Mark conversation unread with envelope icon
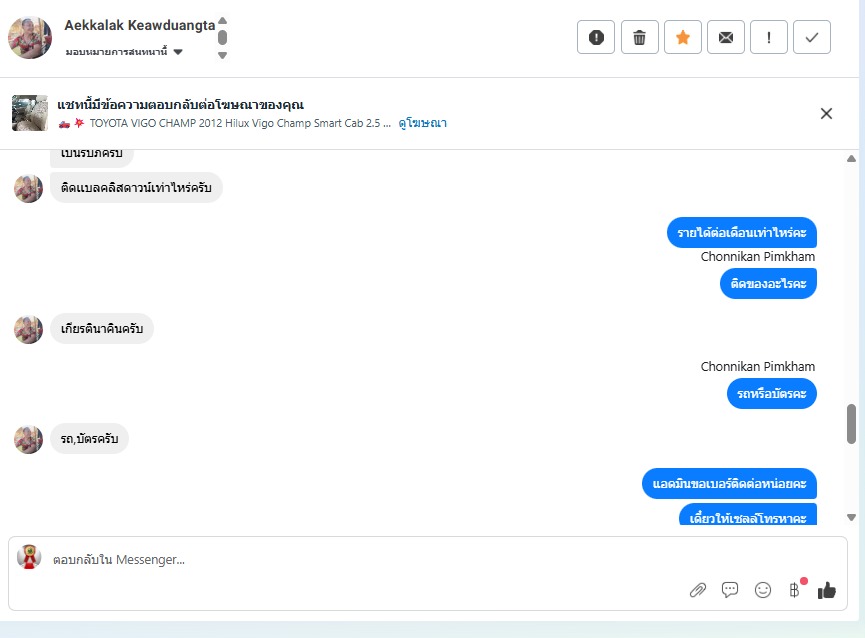 (725, 37)
